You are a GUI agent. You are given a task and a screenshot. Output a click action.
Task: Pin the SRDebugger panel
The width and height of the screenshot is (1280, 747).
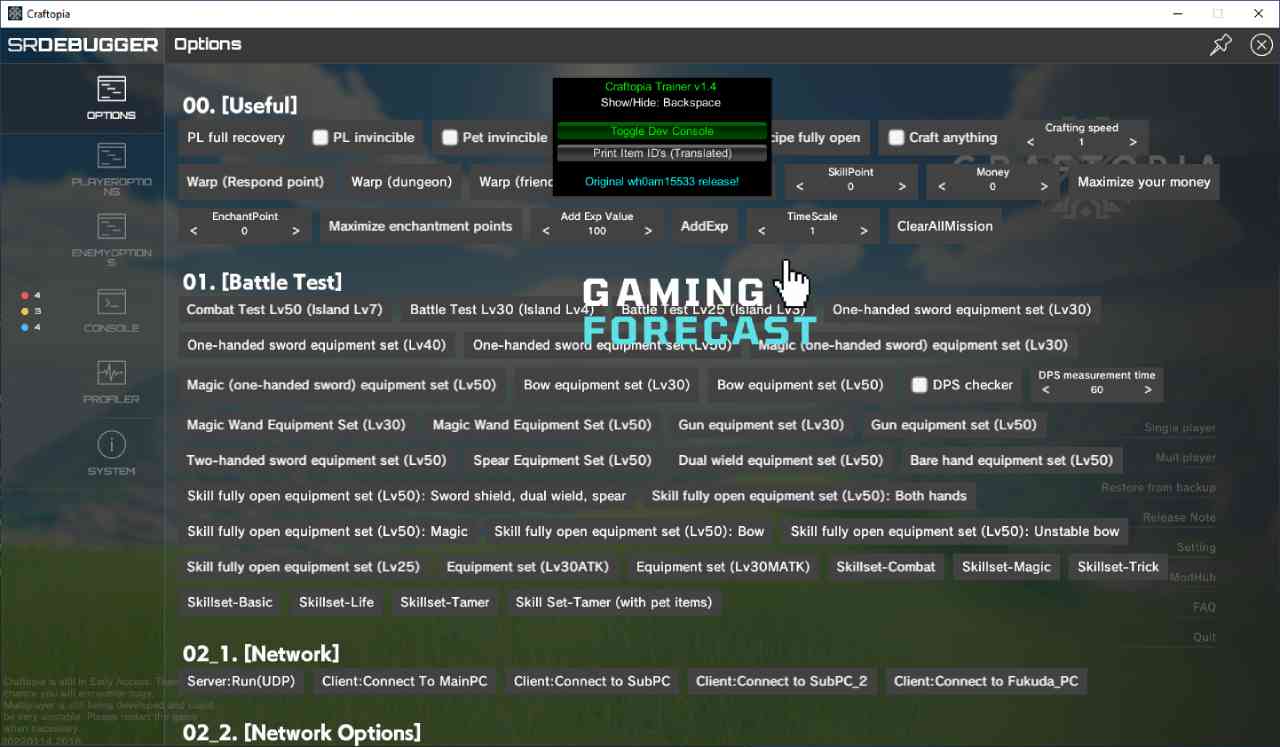[1221, 45]
